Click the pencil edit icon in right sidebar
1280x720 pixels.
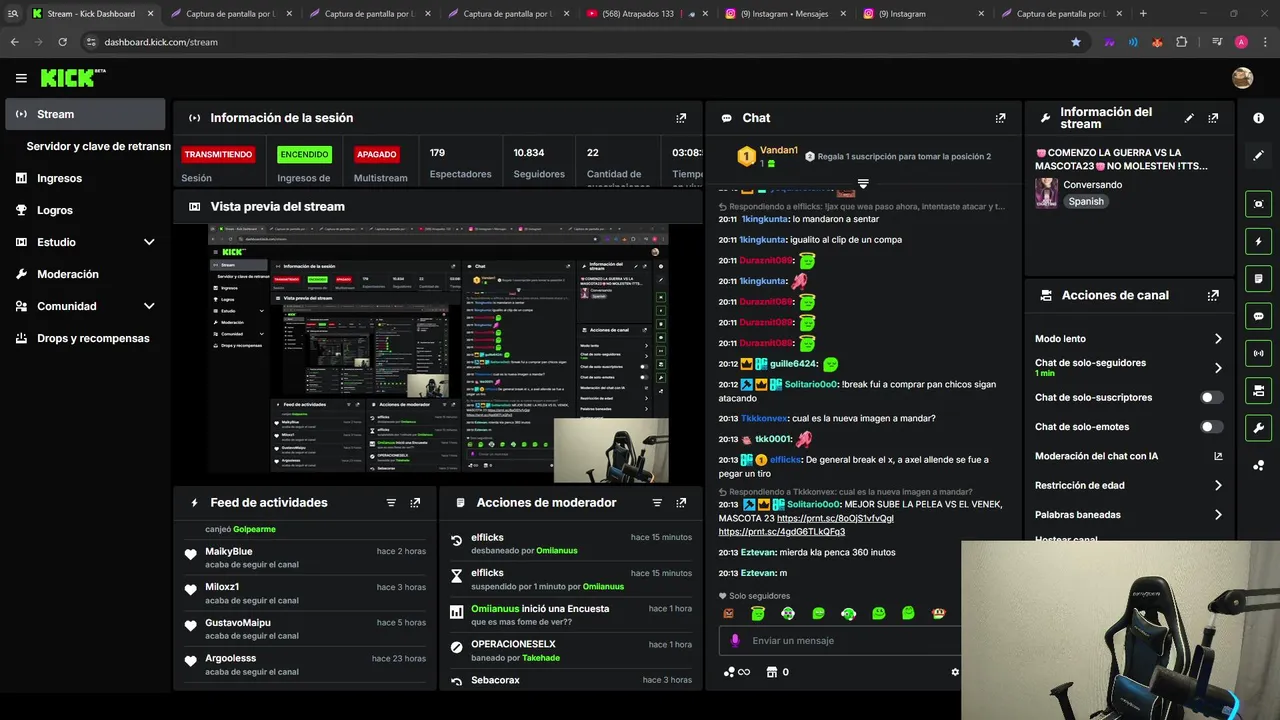click(x=1258, y=156)
